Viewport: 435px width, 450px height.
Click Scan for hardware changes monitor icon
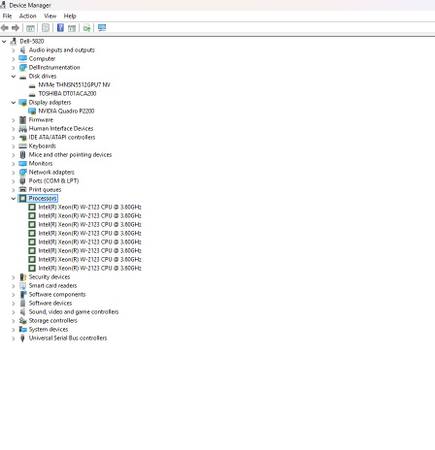coord(102,28)
